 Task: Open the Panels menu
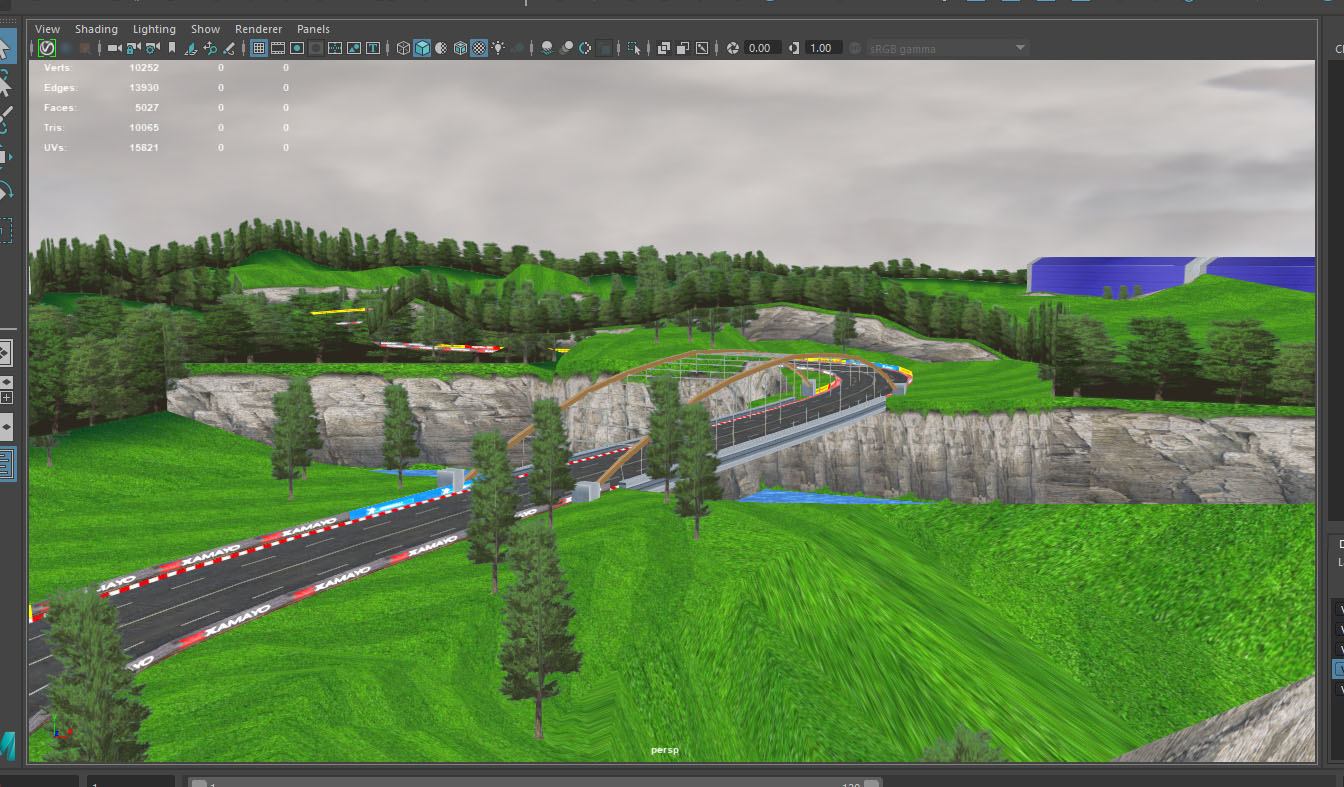(x=313, y=29)
